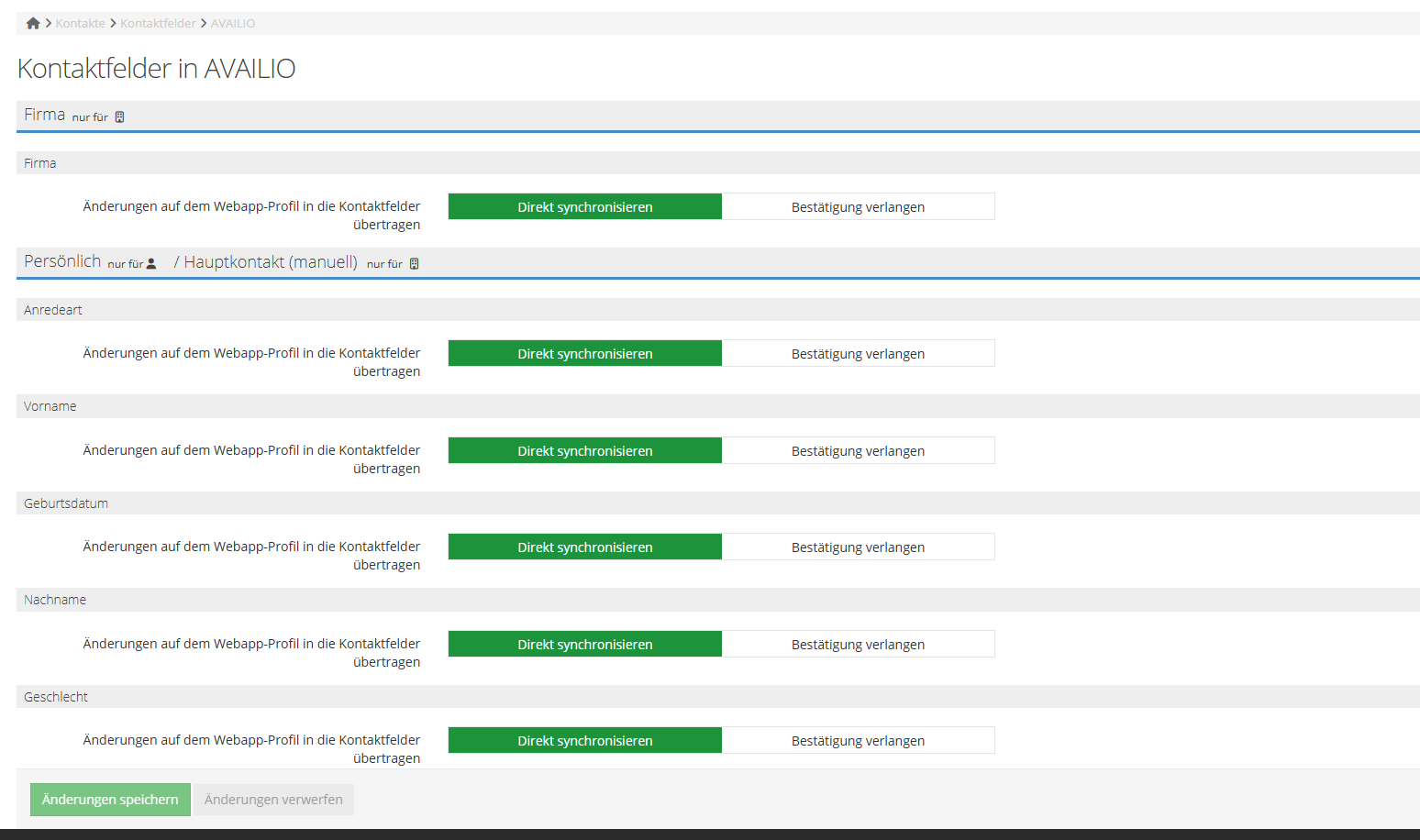This screenshot has height=840, width=1420.
Task: Select Bestätigung verlangen for Anredeart
Action: point(858,353)
